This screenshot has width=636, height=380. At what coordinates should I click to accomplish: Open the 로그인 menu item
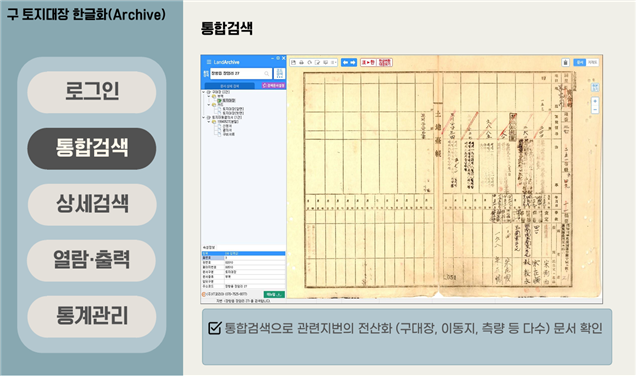click(92, 92)
